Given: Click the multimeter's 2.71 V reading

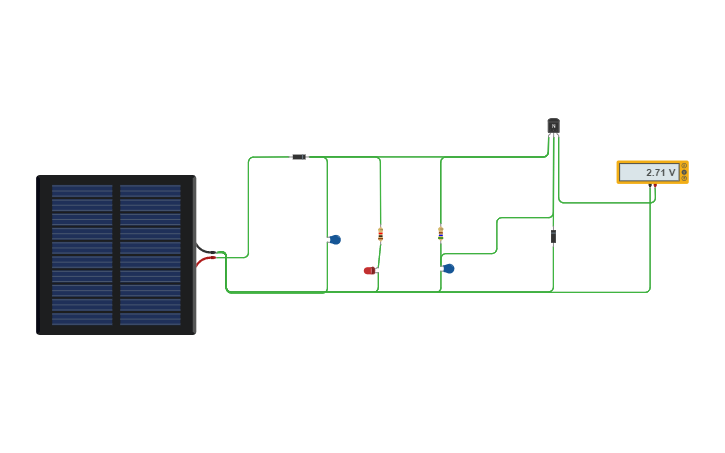Looking at the screenshot, I should coord(661,172).
